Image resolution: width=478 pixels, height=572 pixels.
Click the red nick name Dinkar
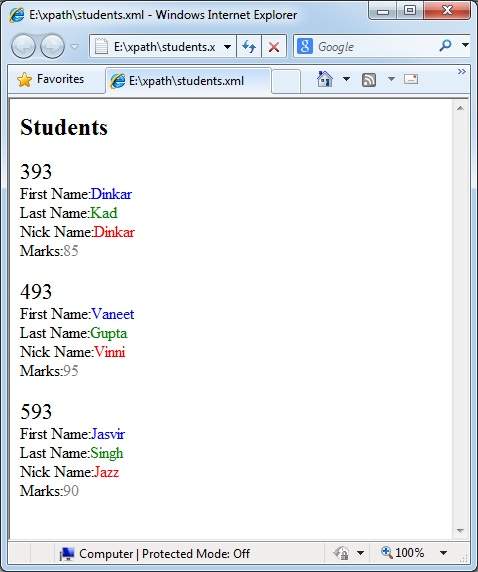click(x=114, y=232)
